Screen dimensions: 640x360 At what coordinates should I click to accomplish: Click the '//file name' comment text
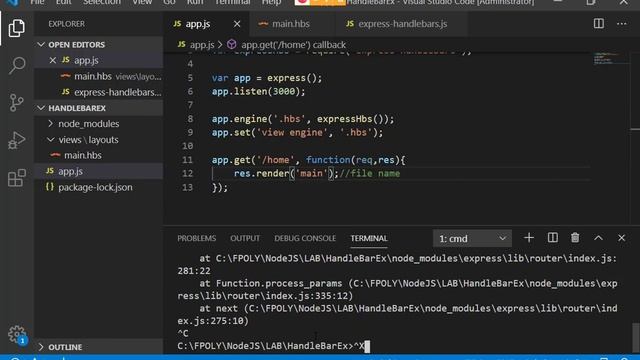[370, 173]
